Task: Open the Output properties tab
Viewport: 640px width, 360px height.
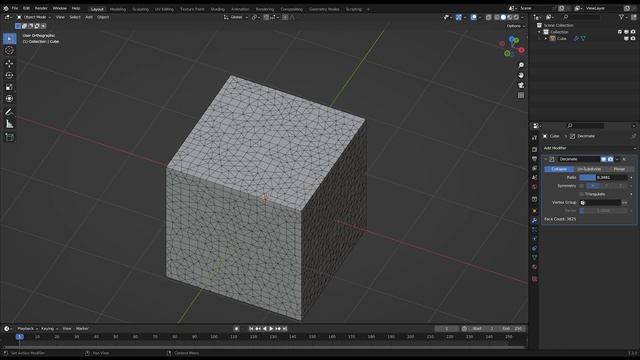Action: [534, 159]
